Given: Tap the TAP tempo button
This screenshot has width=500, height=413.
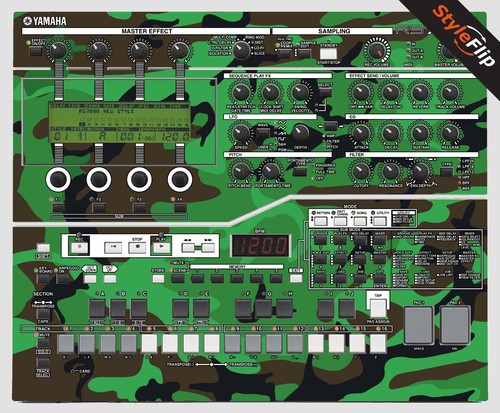Looking at the screenshot, I should point(378,308).
